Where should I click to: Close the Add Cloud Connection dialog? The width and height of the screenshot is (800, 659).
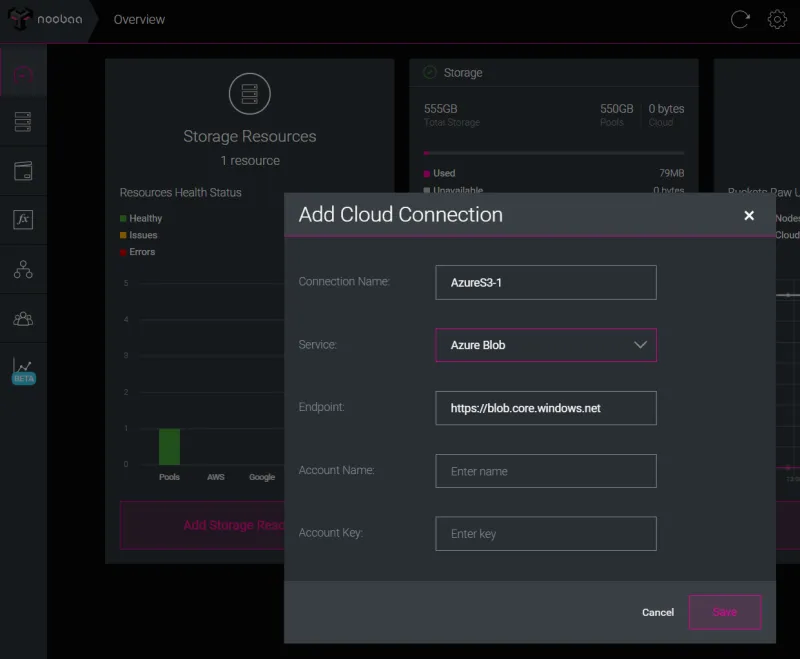[x=749, y=215]
